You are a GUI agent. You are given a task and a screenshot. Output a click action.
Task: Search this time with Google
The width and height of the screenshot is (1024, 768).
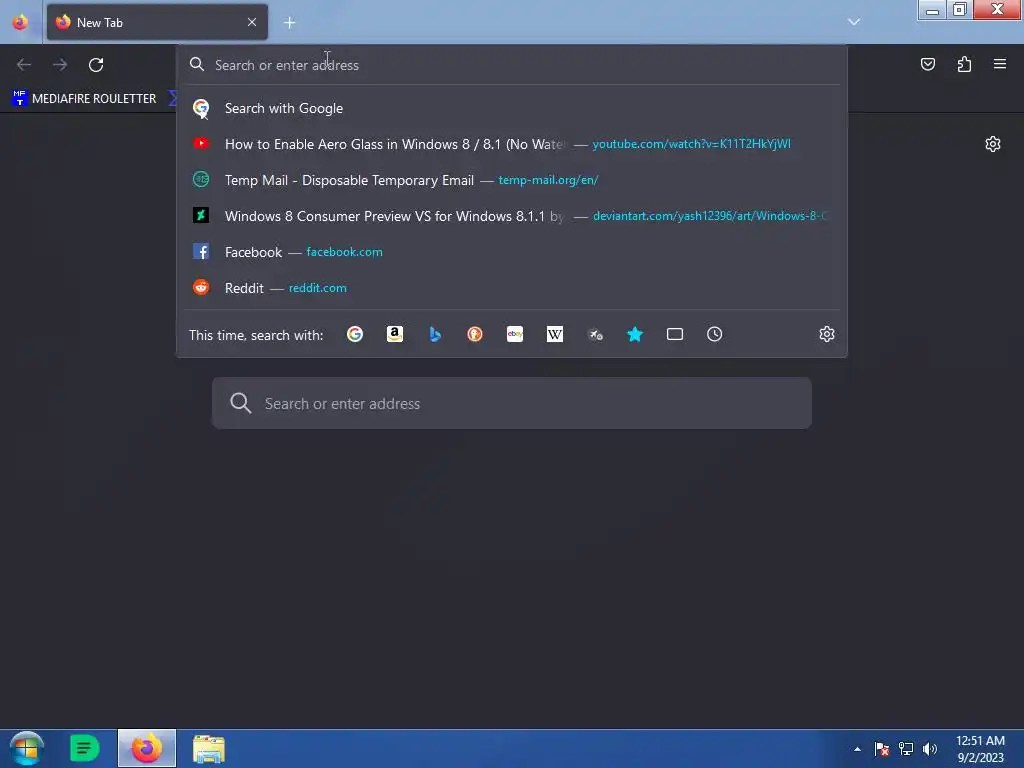pos(355,334)
